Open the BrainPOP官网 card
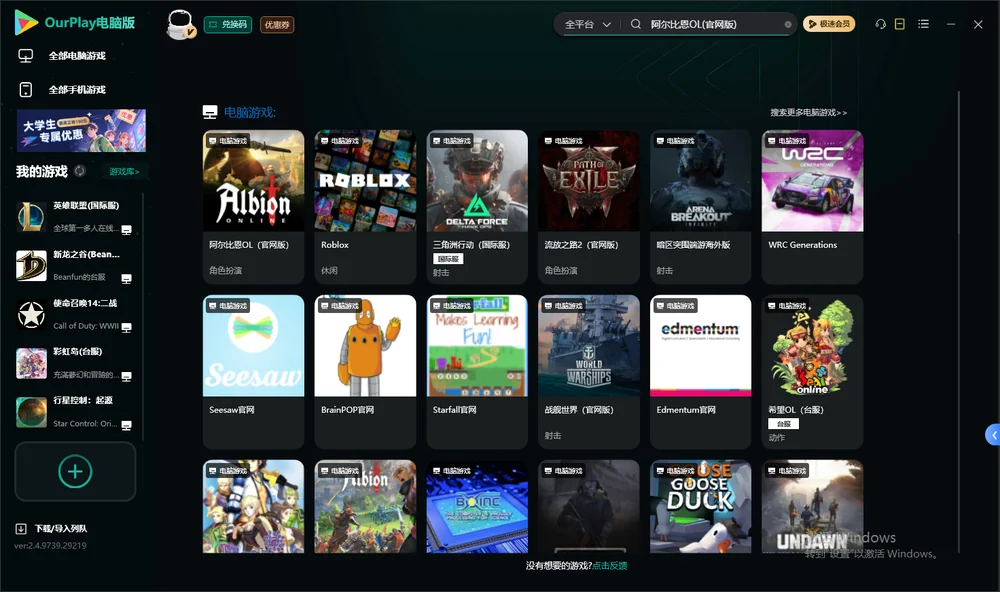Screen dimensions: 1000x592 365,372
